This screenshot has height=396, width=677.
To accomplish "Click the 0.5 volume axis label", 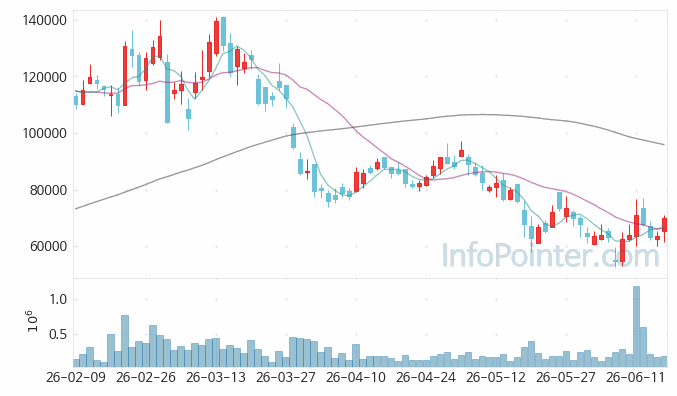I will pos(58,334).
